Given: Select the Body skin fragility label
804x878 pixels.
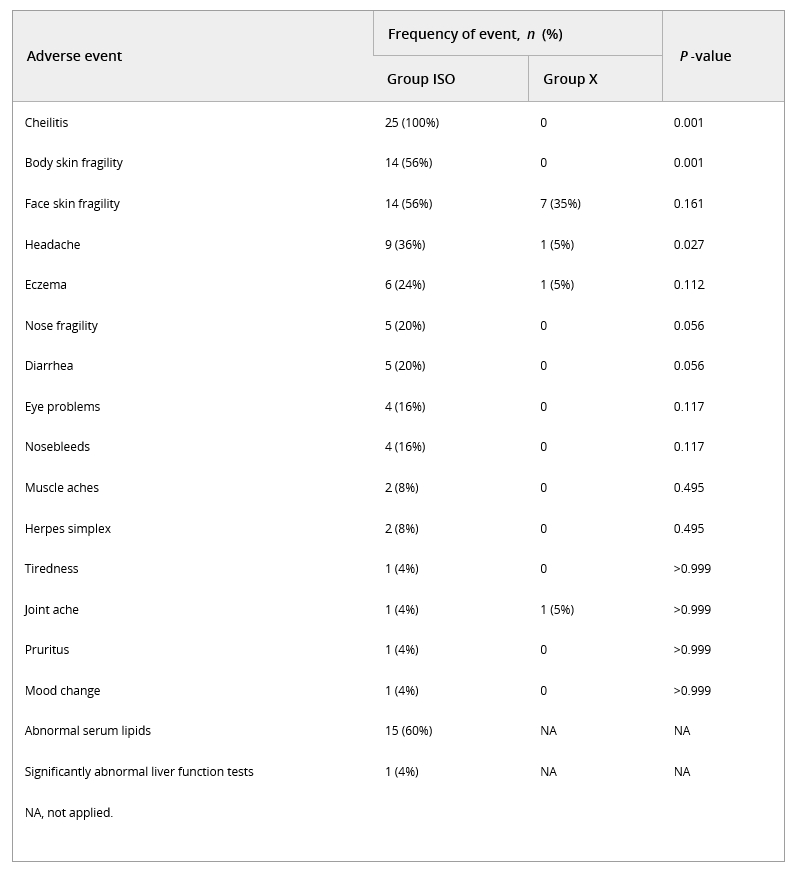Looking at the screenshot, I should 74,163.
